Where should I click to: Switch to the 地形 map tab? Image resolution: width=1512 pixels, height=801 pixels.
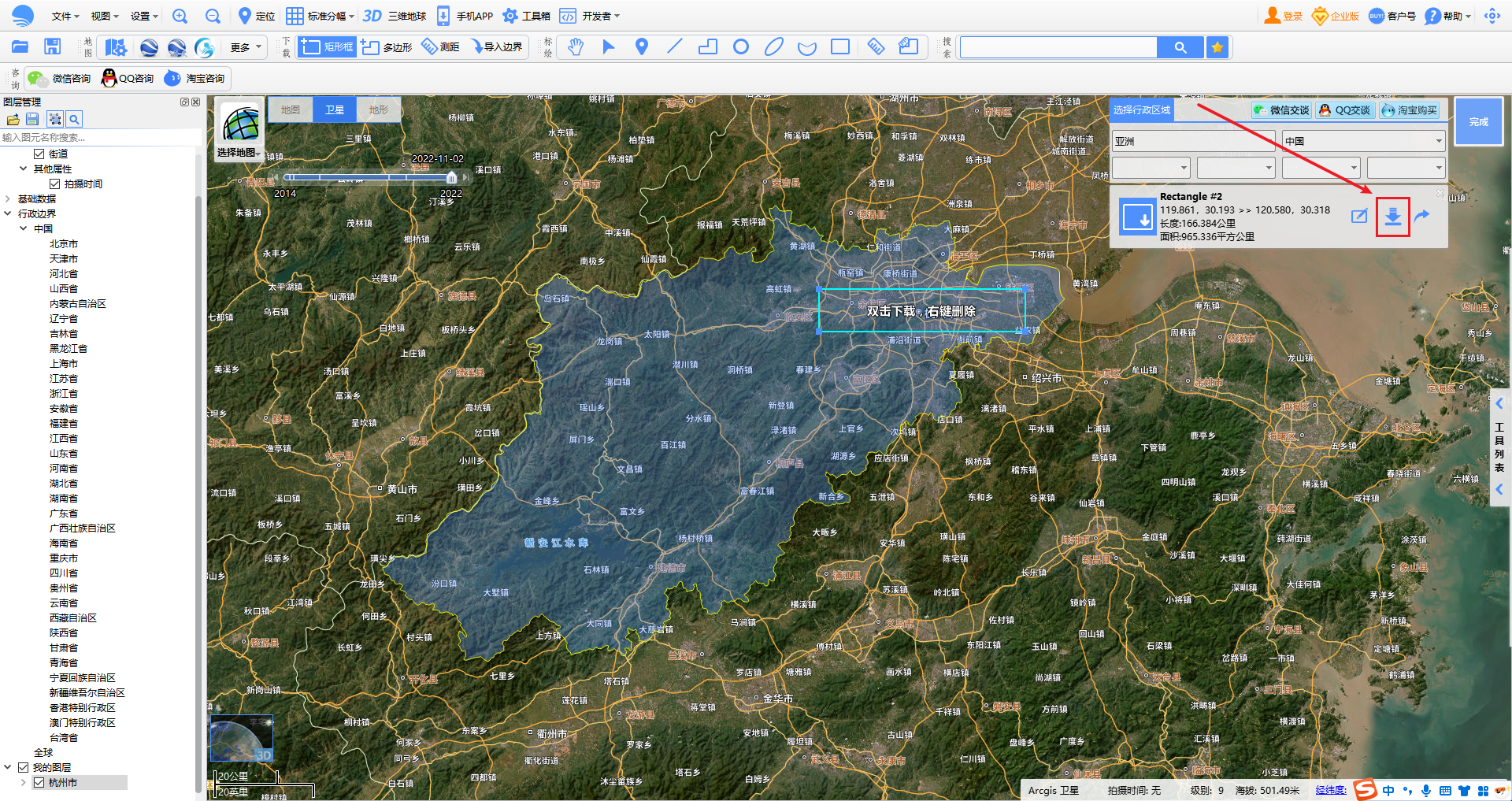tap(378, 110)
